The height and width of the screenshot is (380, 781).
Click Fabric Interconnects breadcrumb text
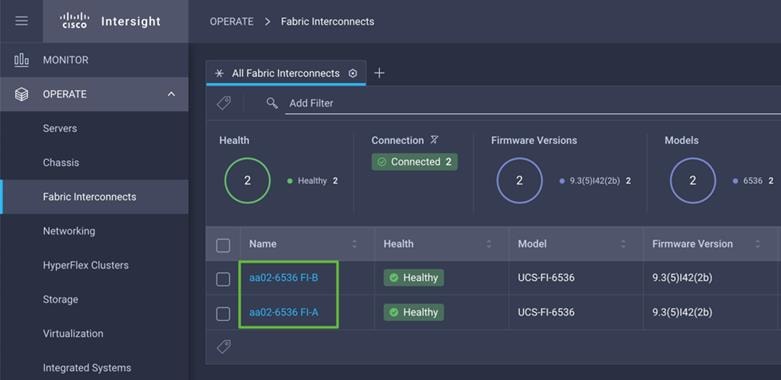(327, 22)
